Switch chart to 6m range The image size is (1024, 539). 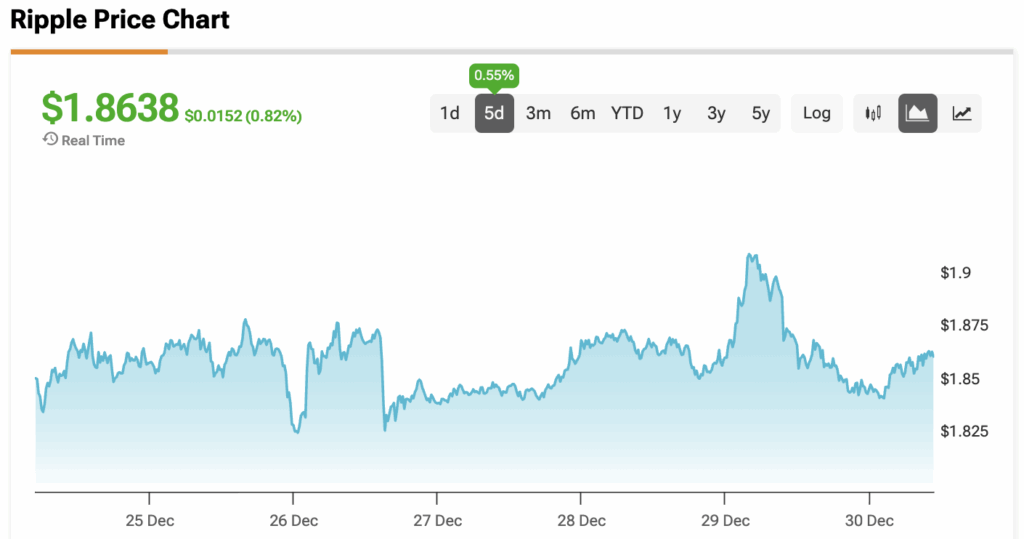pos(583,113)
